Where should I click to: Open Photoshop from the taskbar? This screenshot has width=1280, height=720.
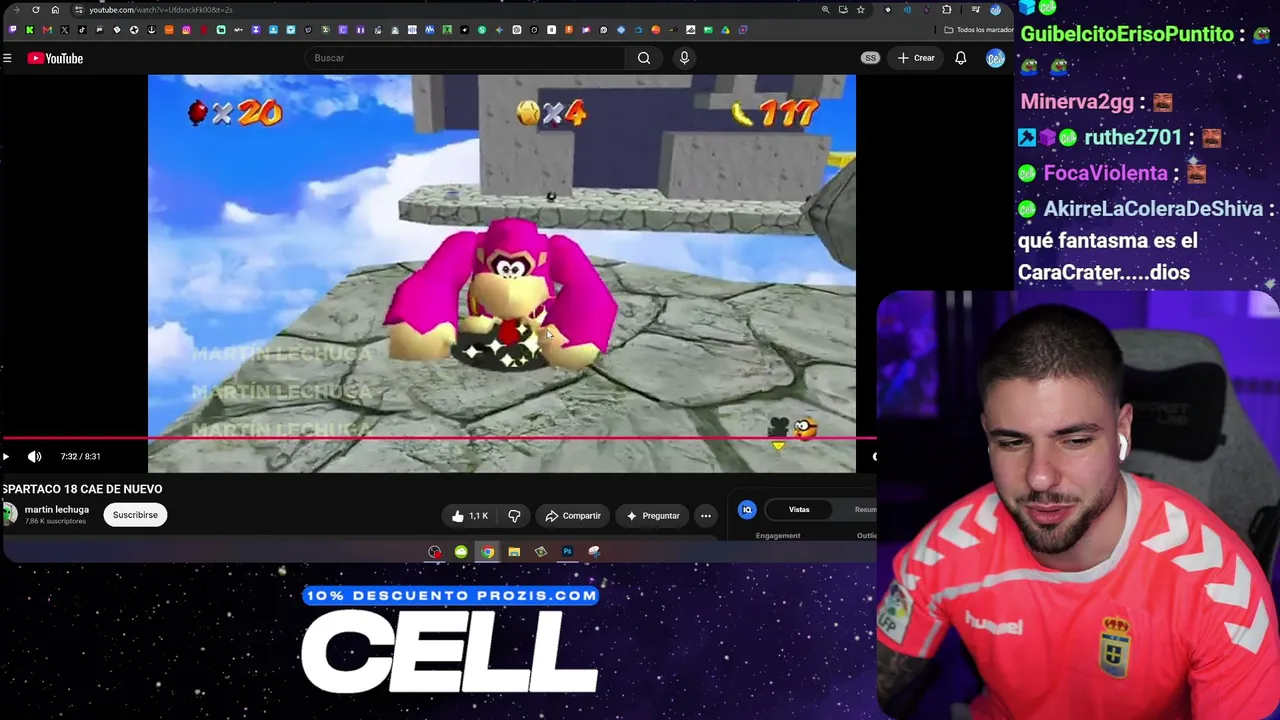pyautogui.click(x=567, y=552)
